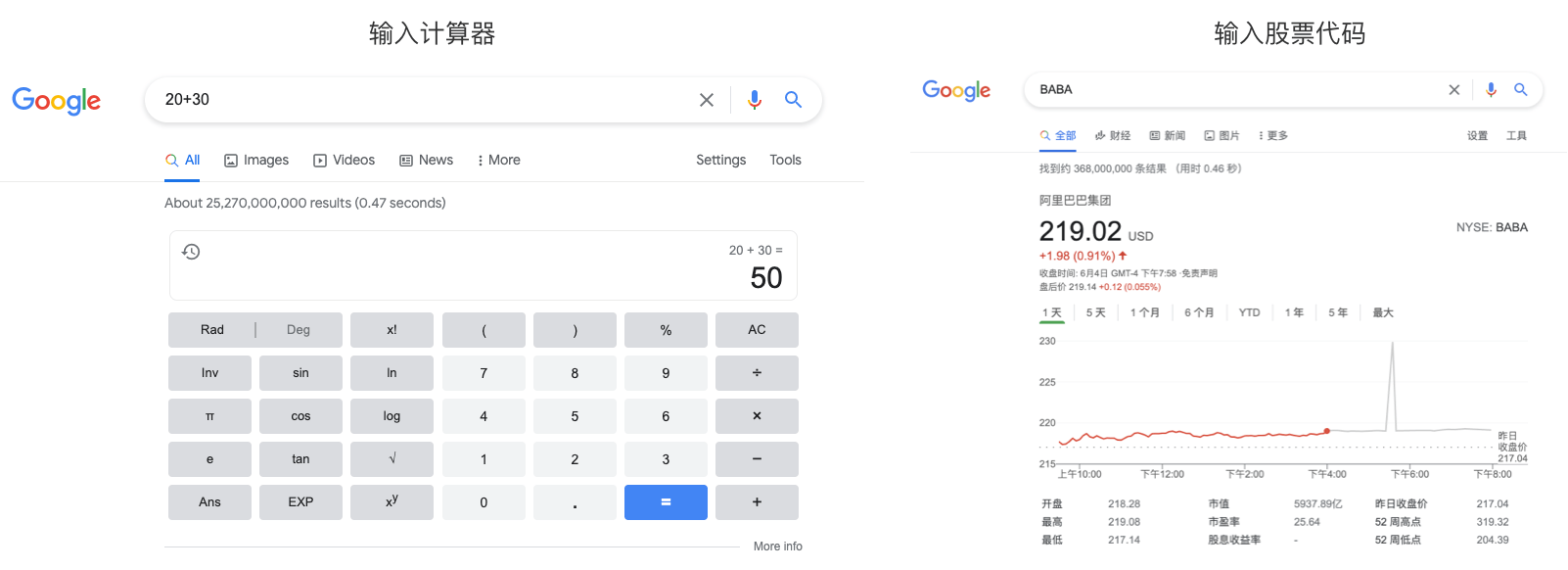This screenshot has height=570, width=1568.
Task: Click the open parenthesis key
Action: (484, 330)
